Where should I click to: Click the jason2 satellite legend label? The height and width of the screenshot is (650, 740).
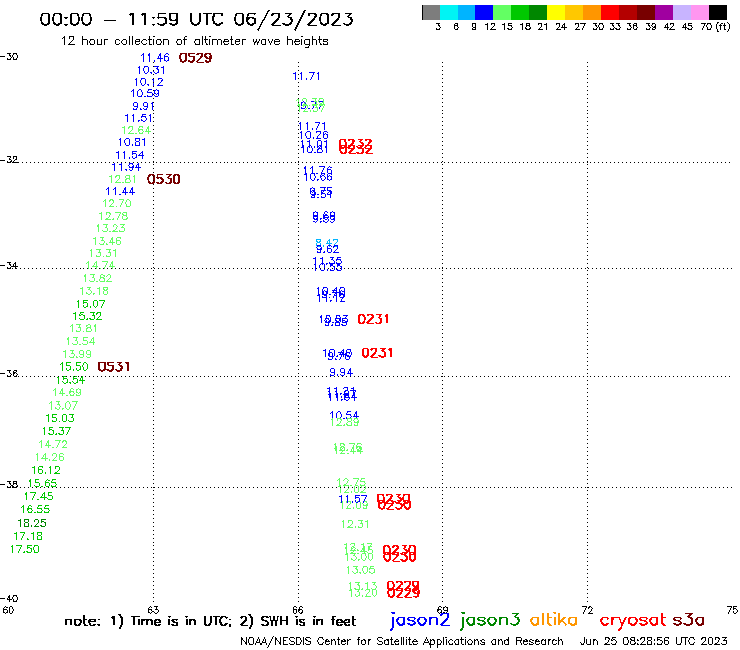(x=420, y=620)
